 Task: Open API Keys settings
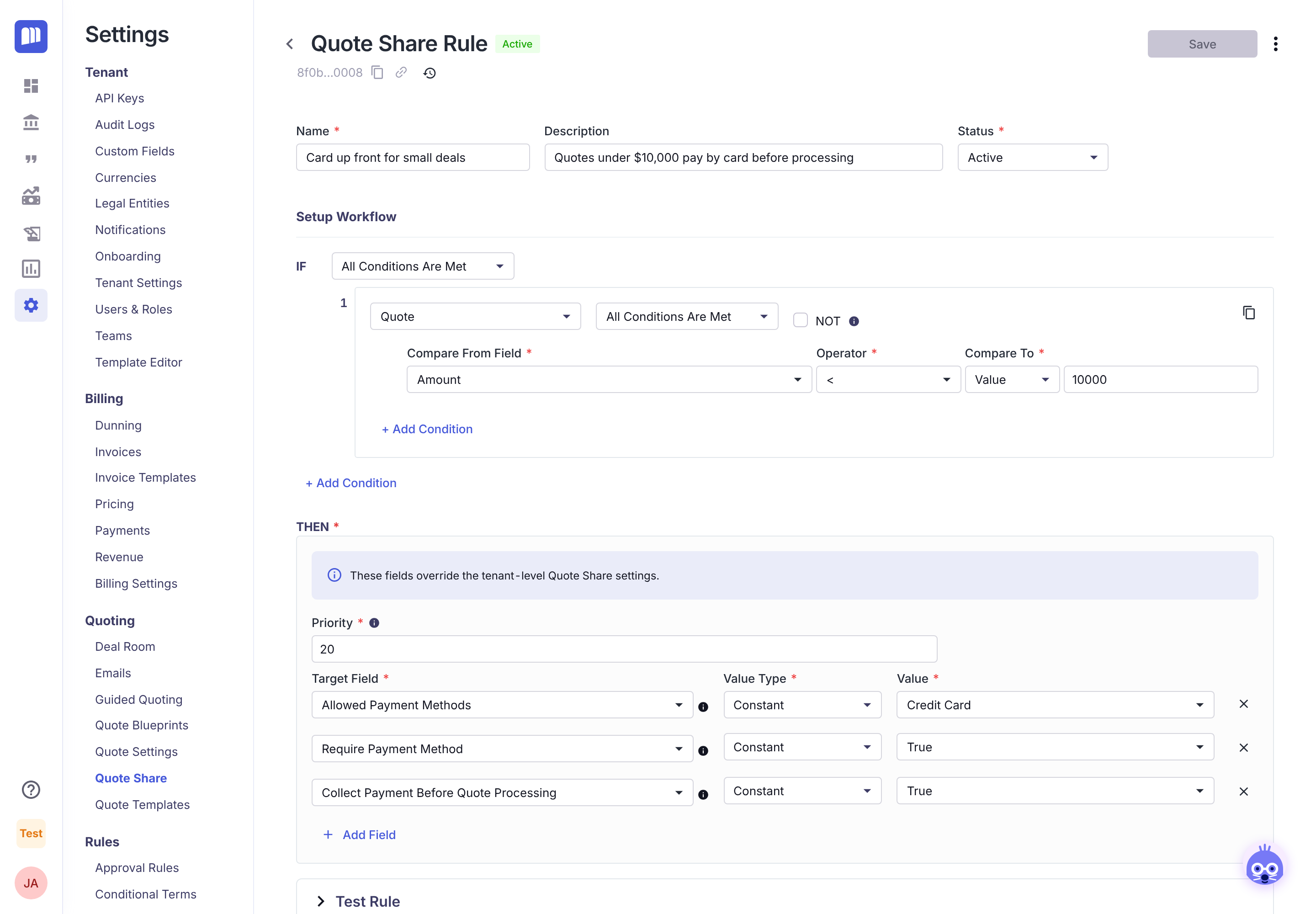pos(120,98)
